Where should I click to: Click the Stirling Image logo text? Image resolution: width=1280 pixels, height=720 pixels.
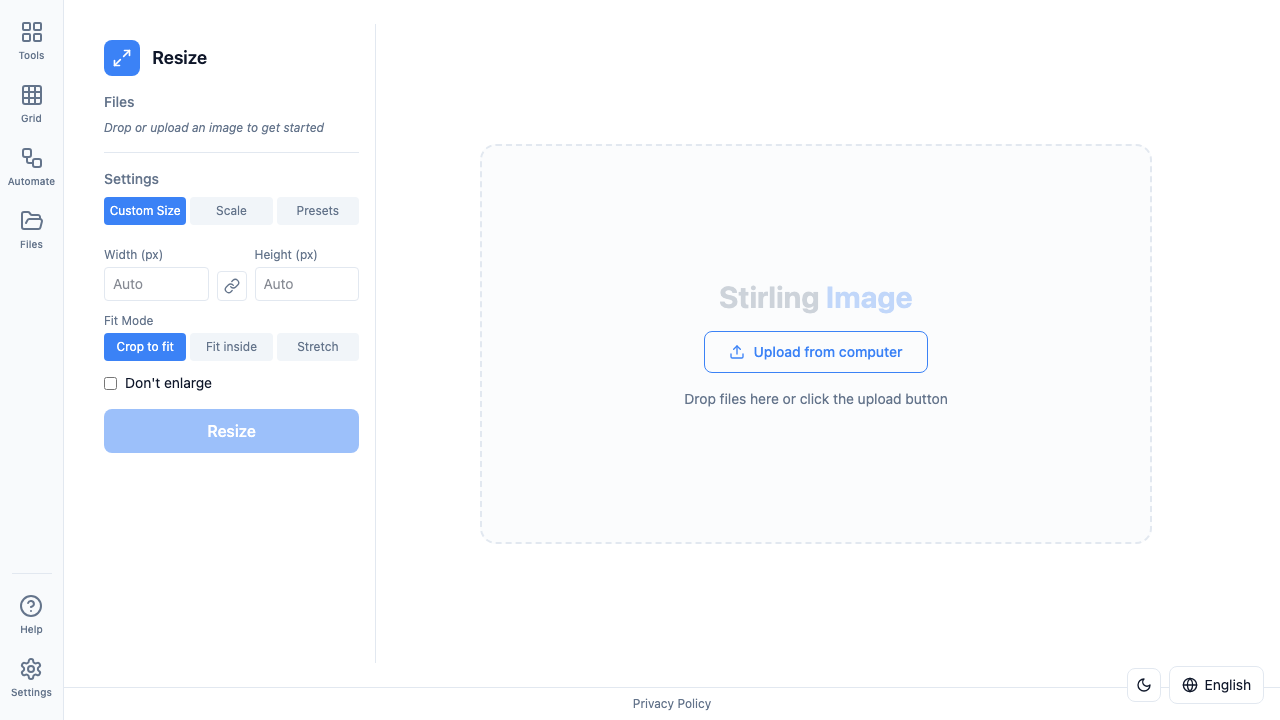click(x=816, y=298)
